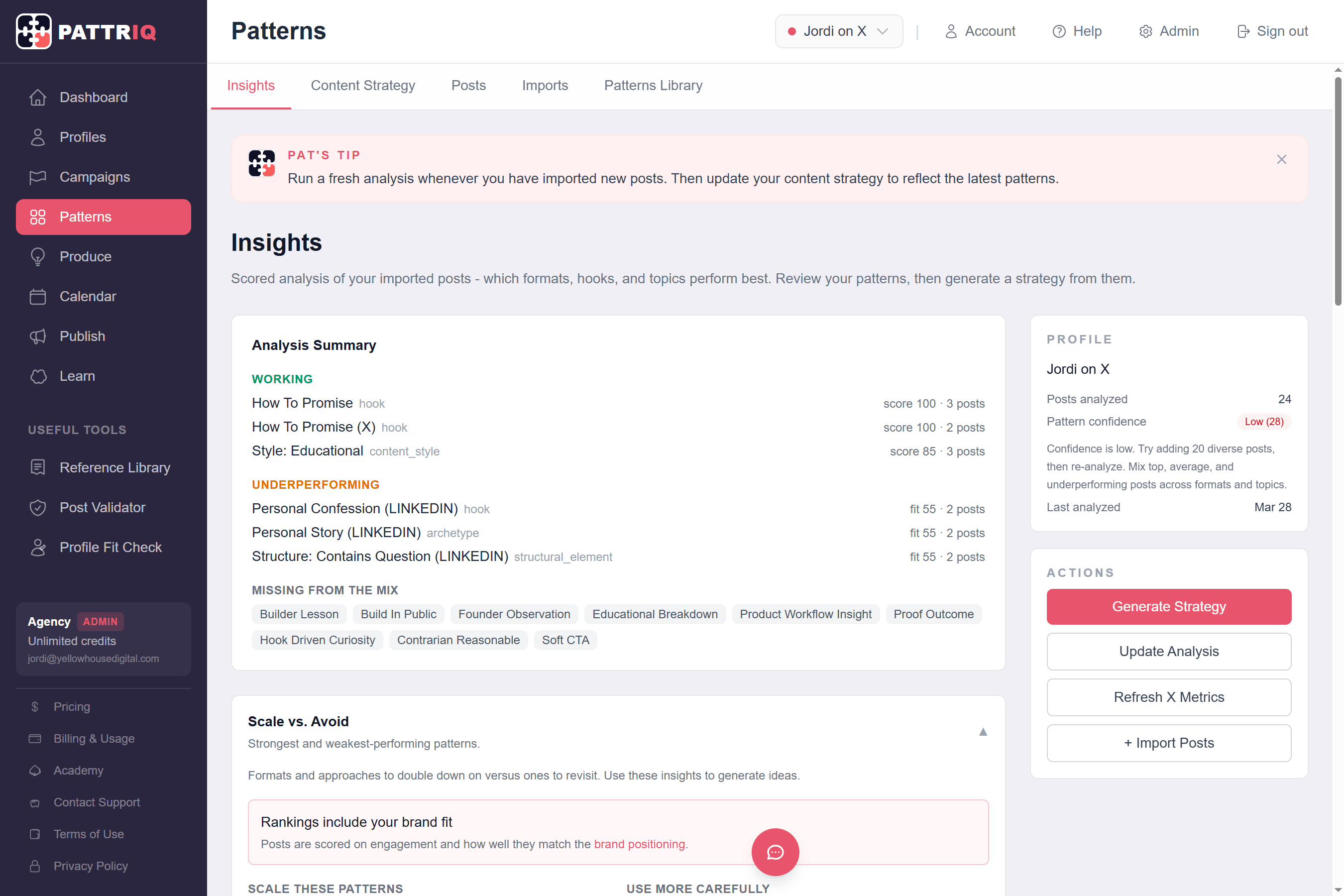Click the + Import Posts button
This screenshot has width=1344, height=896.
(x=1169, y=743)
